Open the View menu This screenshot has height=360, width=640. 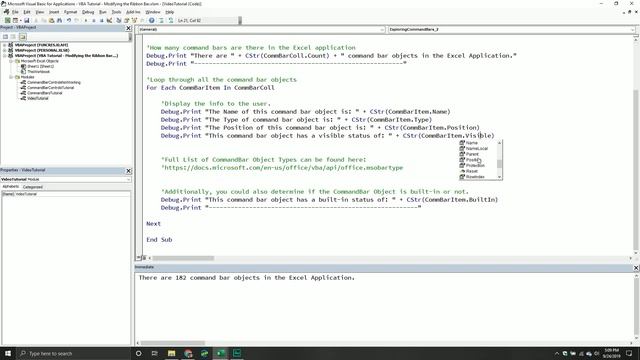[x=40, y=12]
